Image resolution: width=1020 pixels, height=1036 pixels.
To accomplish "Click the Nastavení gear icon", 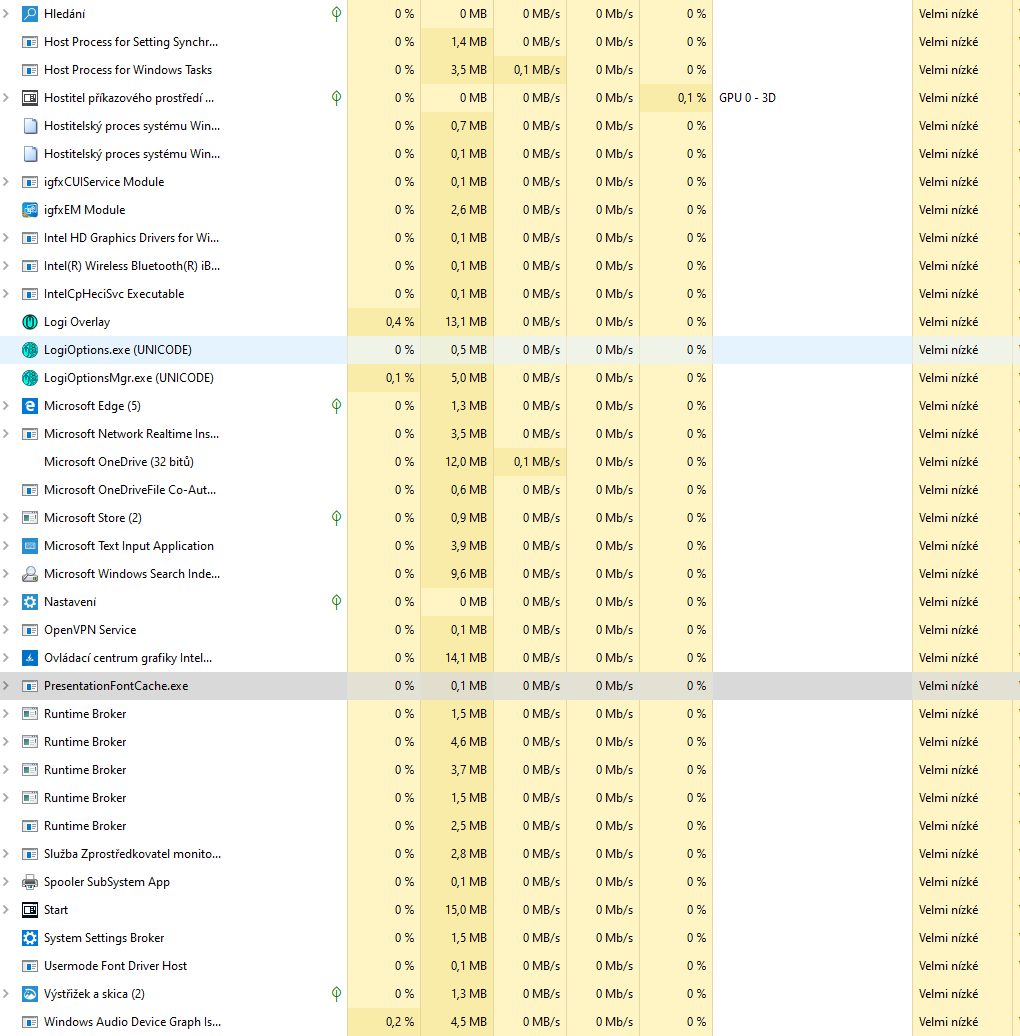I will pyautogui.click(x=30, y=602).
